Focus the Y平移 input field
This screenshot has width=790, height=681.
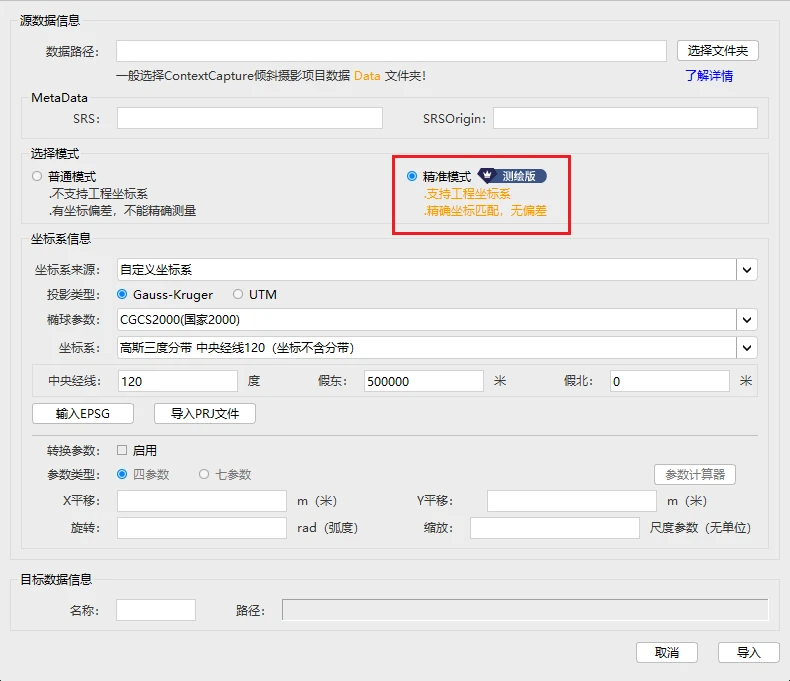click(x=572, y=501)
